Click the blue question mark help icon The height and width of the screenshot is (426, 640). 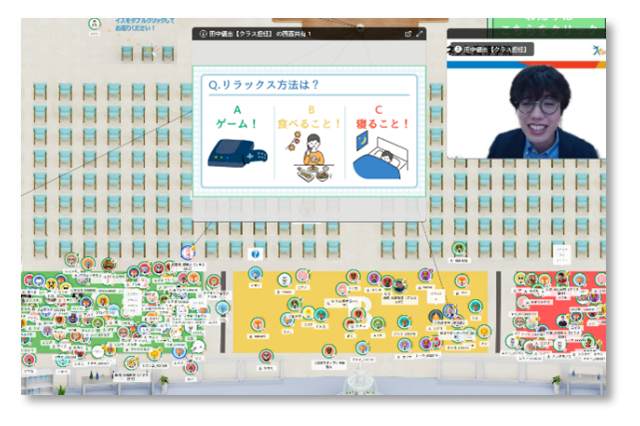pyautogui.click(x=255, y=253)
